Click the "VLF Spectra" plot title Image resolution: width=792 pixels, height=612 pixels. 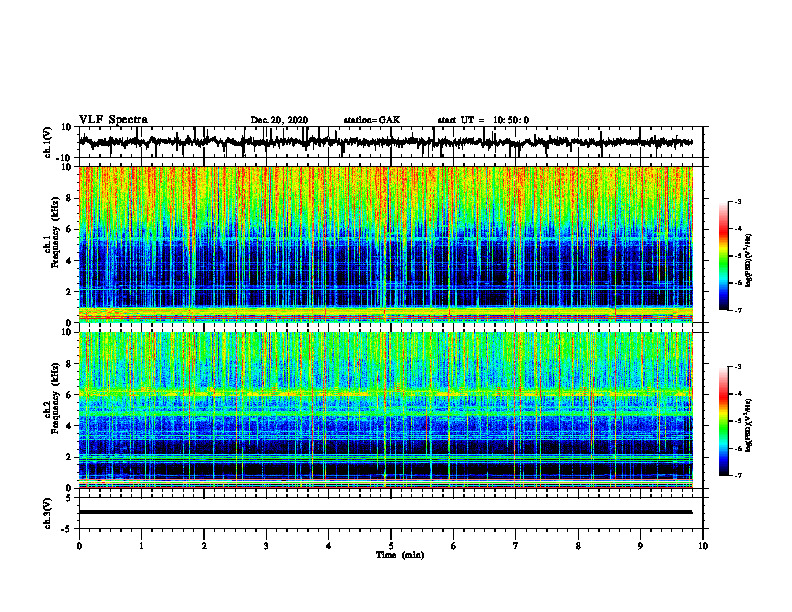tap(113, 120)
